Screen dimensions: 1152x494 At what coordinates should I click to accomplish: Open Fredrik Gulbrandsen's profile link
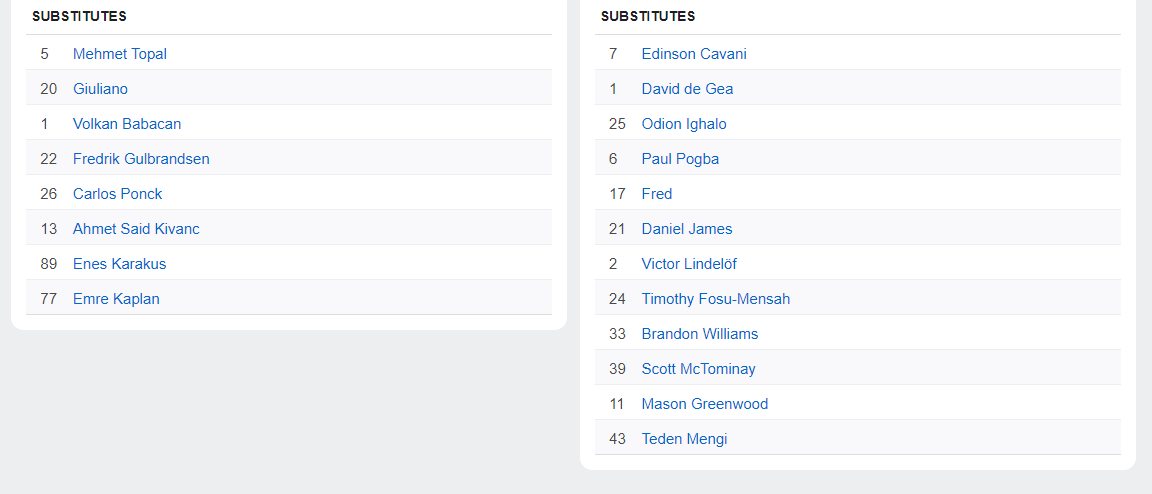(141, 159)
